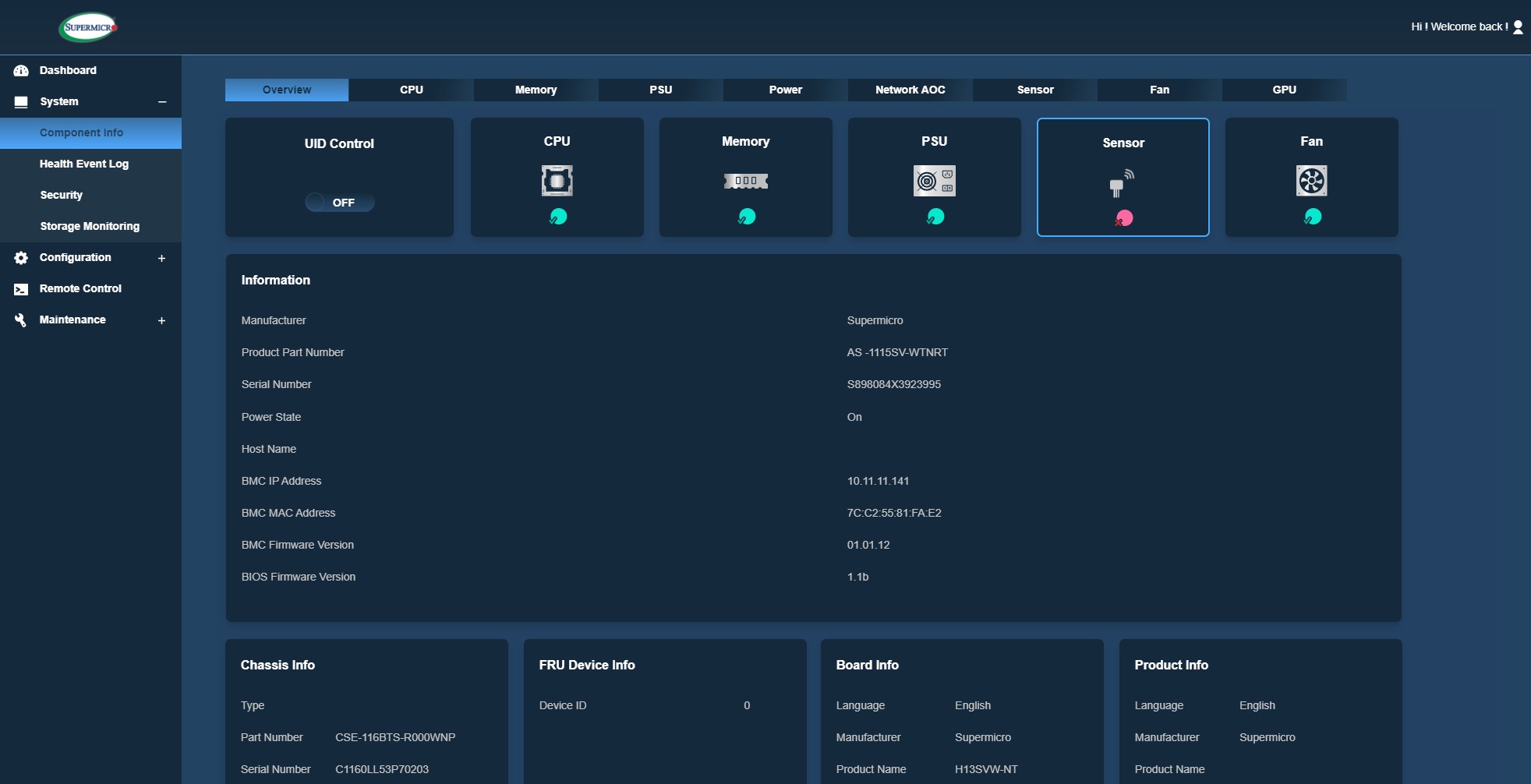Viewport: 1531px width, 784px height.
Task: Switch to the Sensor tab
Action: [1035, 90]
